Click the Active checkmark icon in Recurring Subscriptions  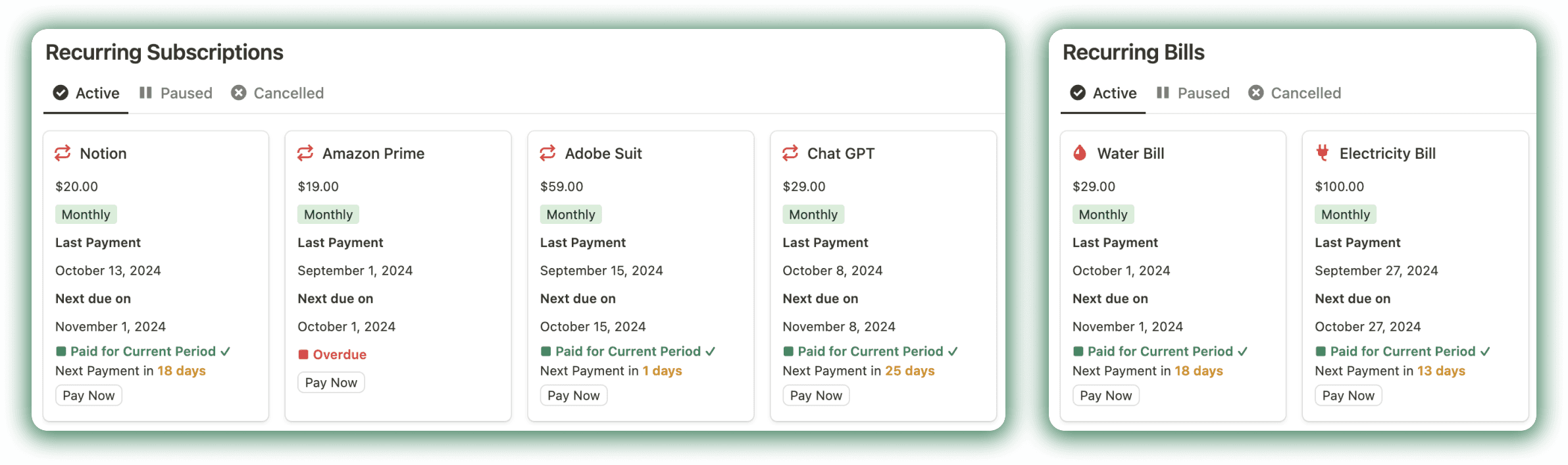[61, 93]
